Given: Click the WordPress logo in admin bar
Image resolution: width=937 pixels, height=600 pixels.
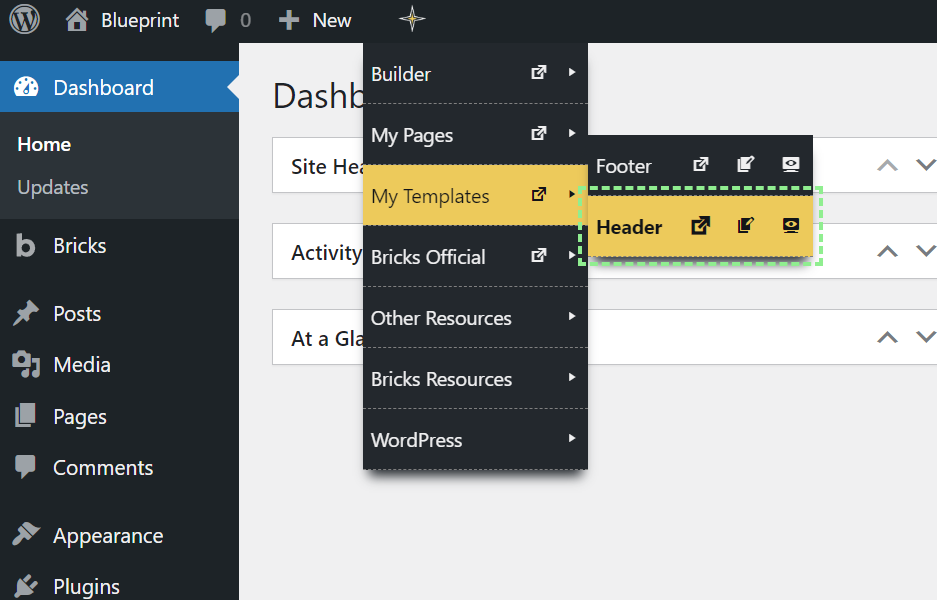Looking at the screenshot, I should [24, 20].
